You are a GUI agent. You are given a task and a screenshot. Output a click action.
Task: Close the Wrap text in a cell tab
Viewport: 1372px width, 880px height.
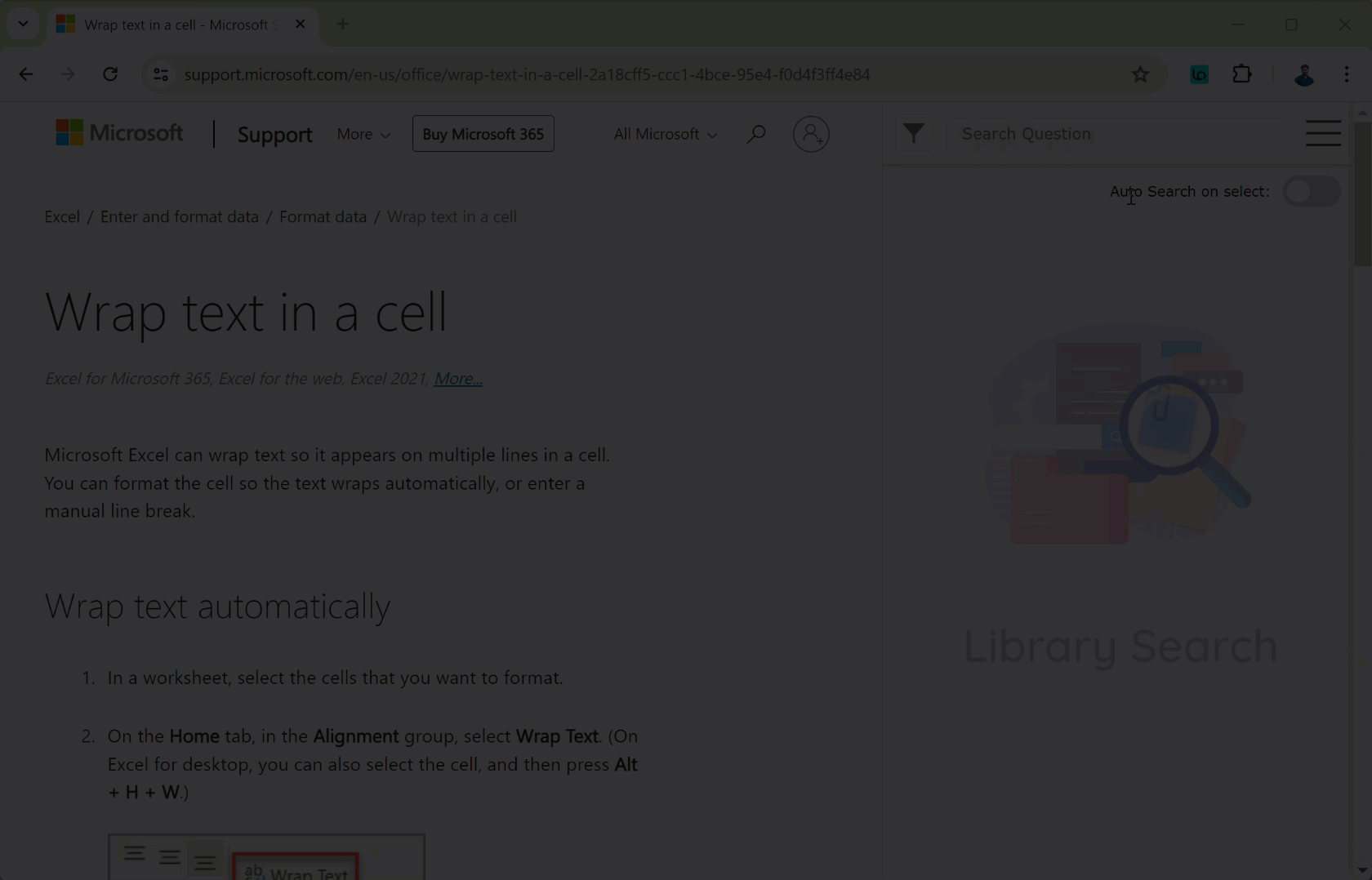click(x=301, y=24)
